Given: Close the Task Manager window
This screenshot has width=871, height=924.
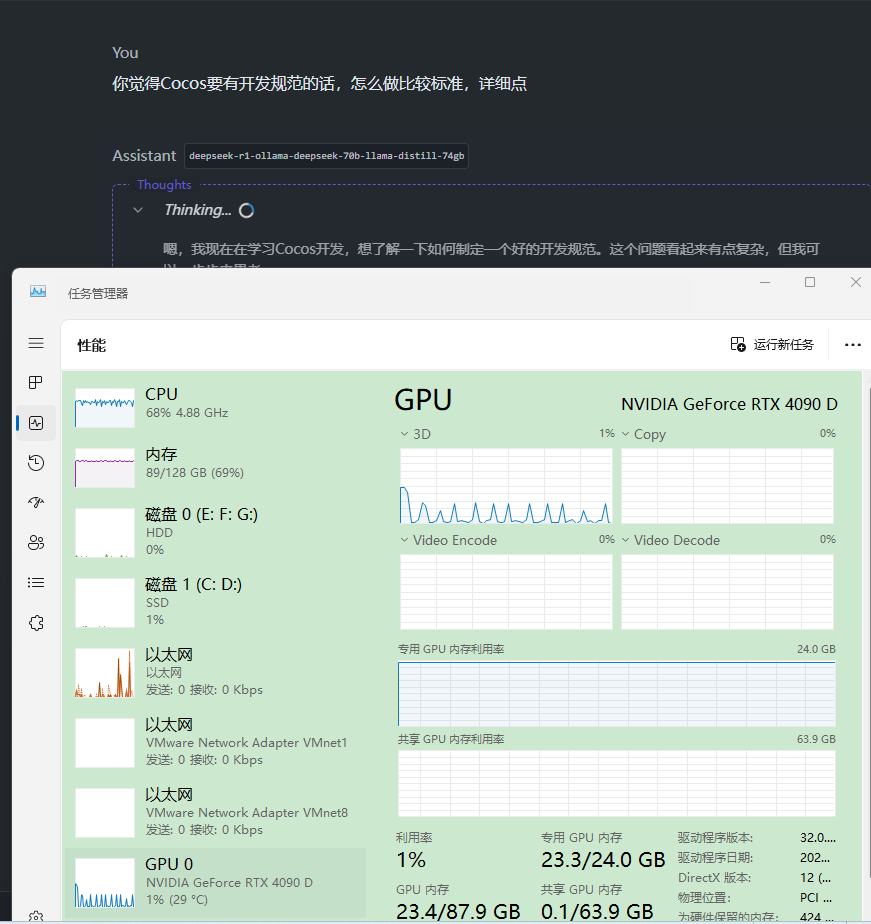Looking at the screenshot, I should [x=856, y=282].
